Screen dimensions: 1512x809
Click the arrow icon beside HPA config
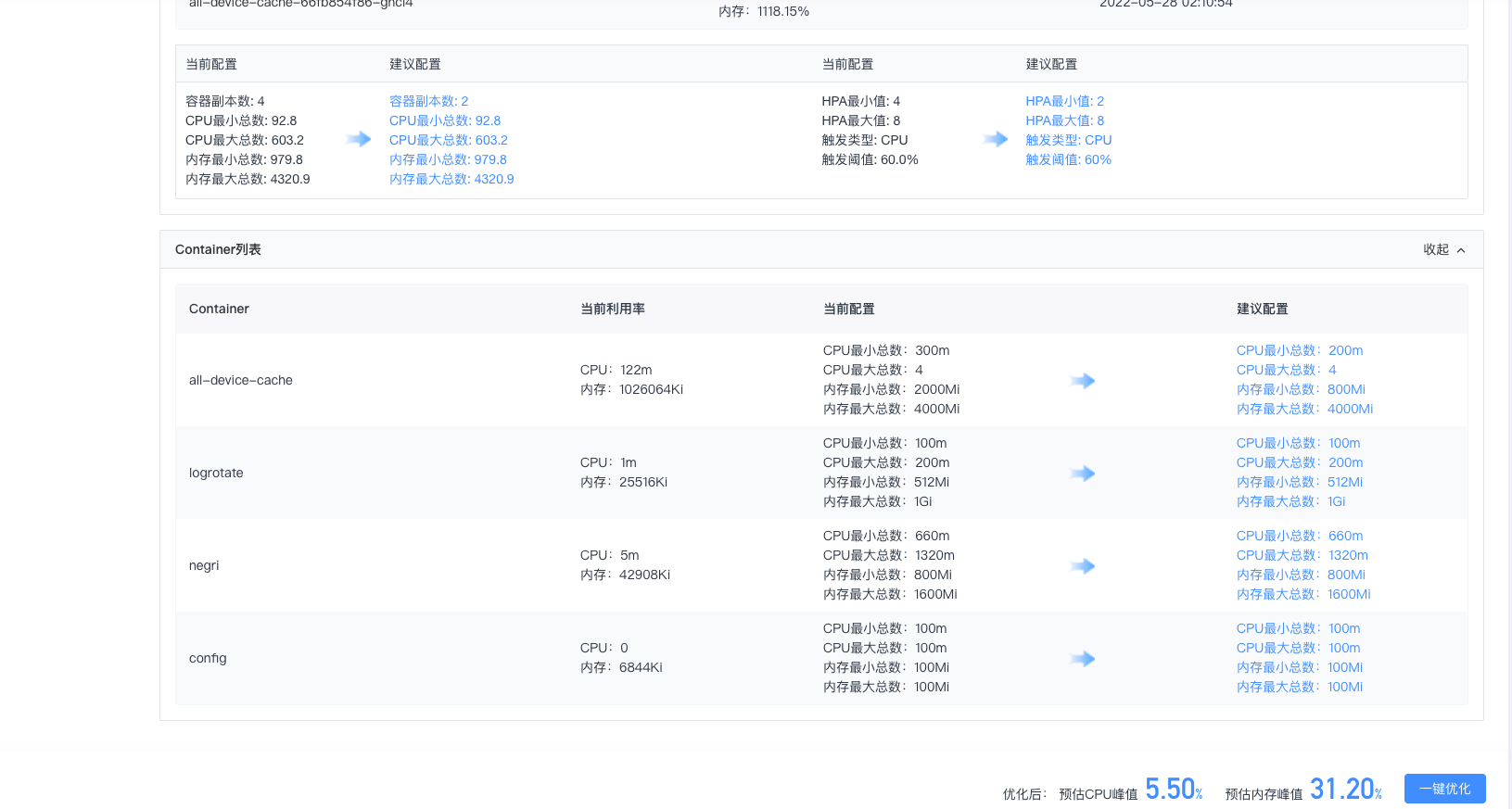(996, 140)
